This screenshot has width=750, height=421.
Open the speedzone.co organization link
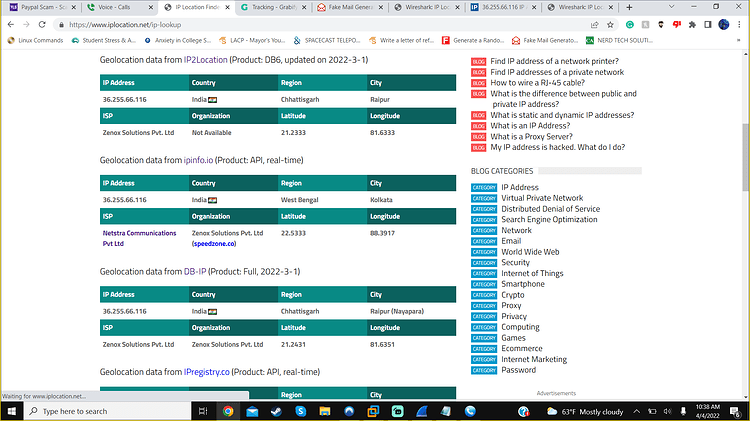point(214,244)
